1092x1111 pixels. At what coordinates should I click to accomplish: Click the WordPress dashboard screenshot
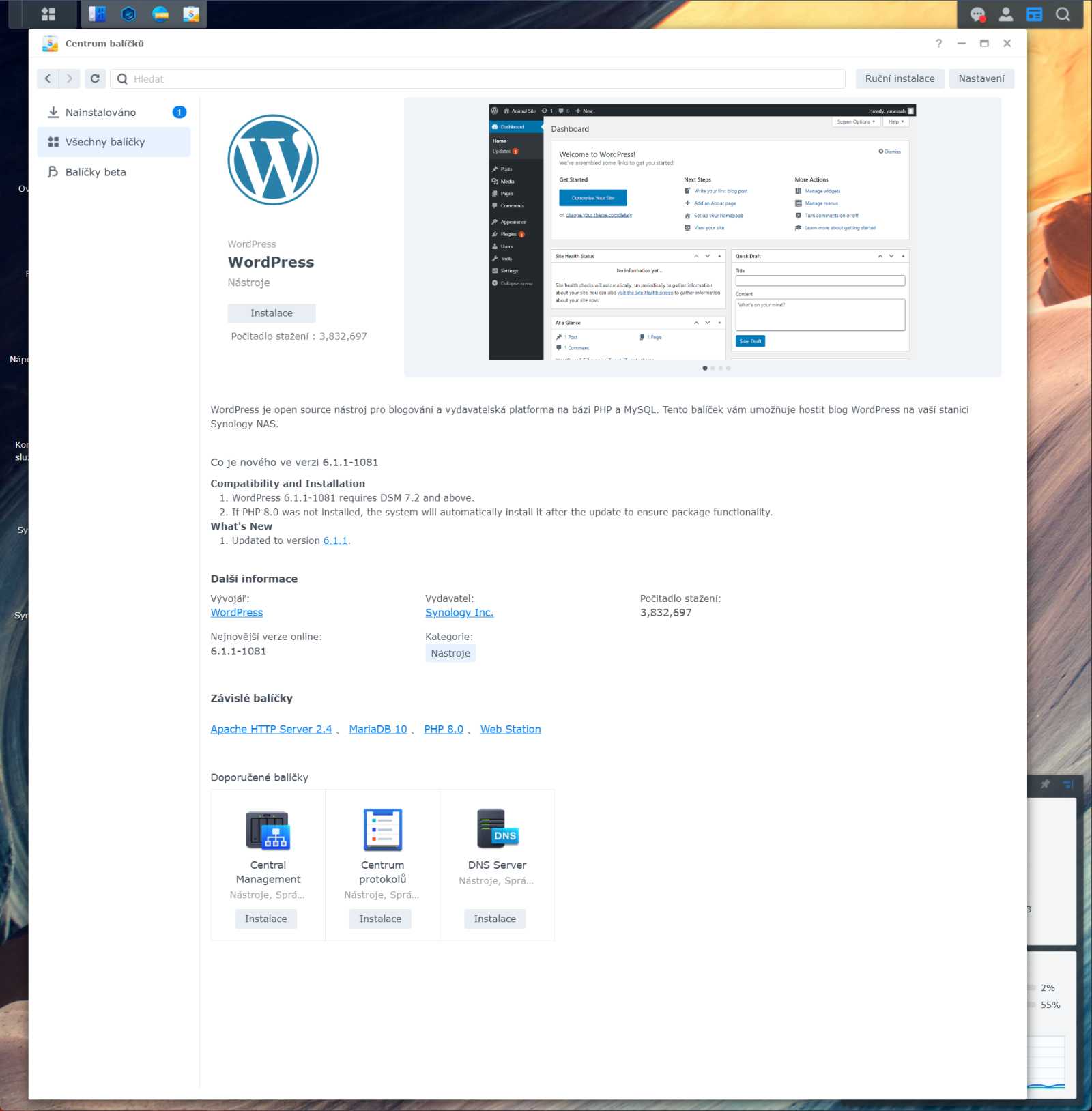[x=702, y=232]
